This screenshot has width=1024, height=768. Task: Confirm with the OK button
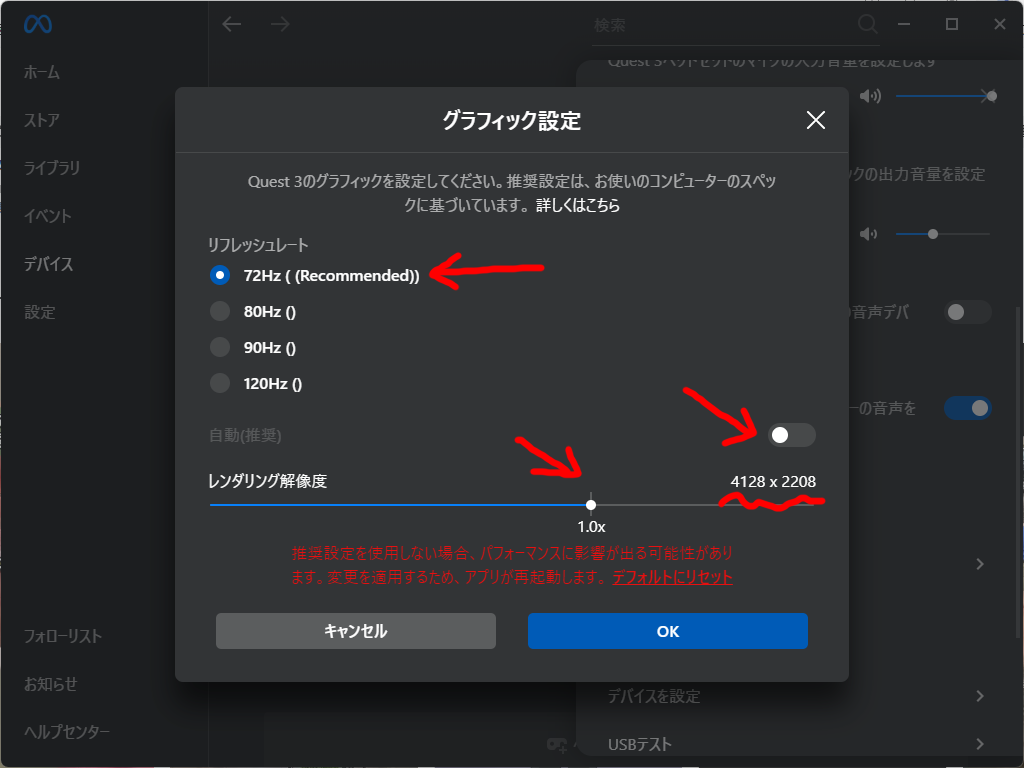pyautogui.click(x=667, y=631)
